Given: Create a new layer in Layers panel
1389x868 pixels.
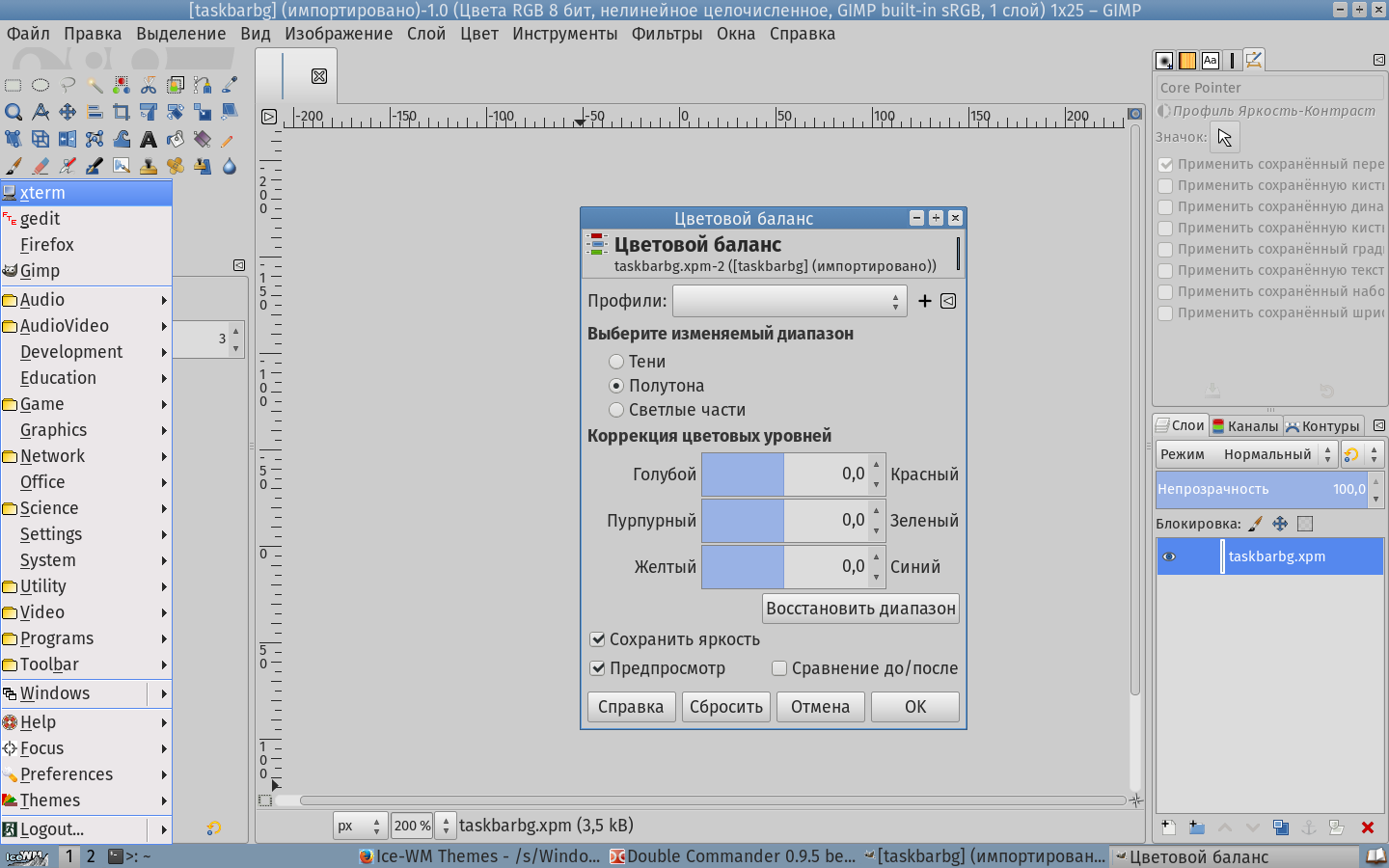Looking at the screenshot, I should pyautogui.click(x=1168, y=827).
